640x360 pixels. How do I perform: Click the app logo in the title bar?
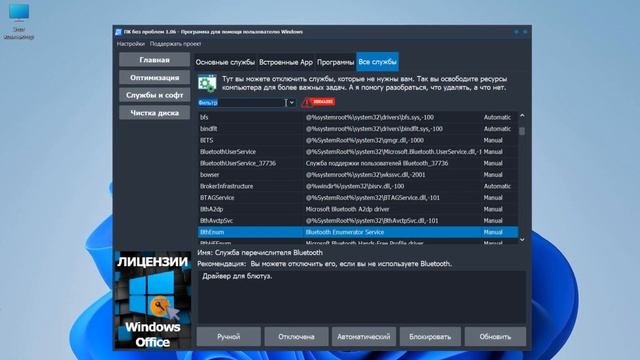[x=118, y=32]
